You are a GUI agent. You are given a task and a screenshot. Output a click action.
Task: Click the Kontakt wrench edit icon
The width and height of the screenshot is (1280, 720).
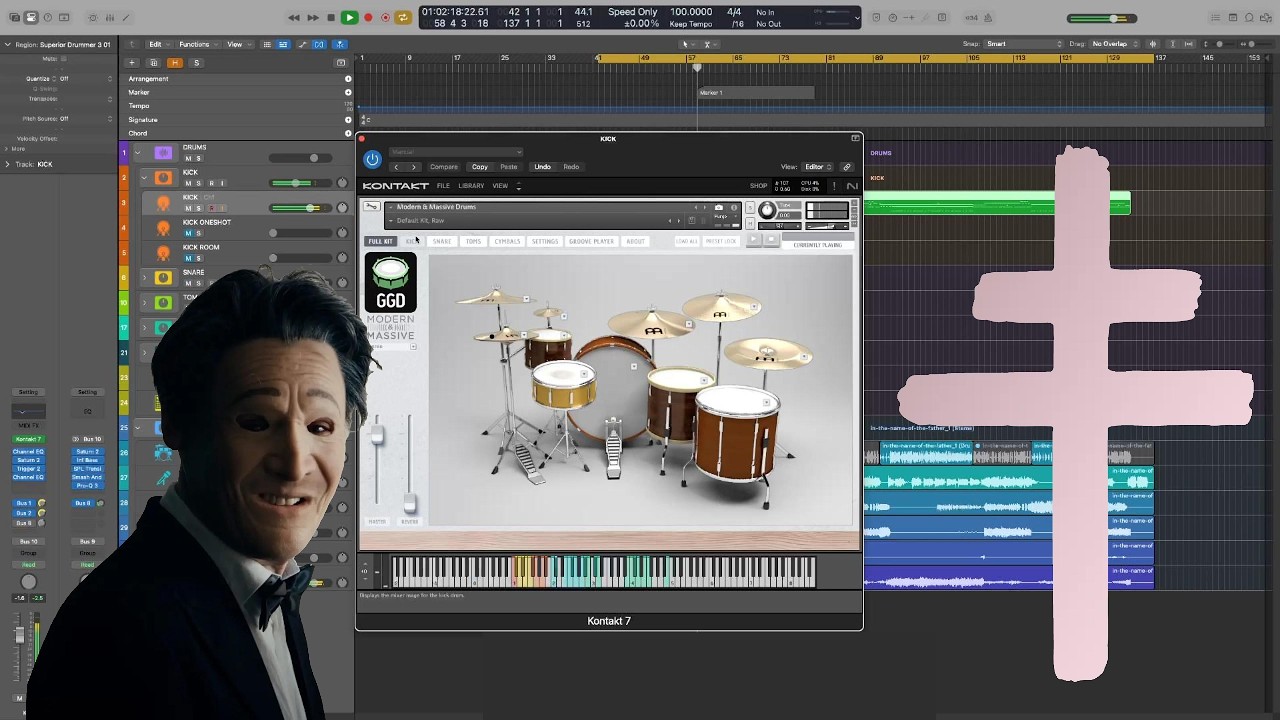click(372, 207)
